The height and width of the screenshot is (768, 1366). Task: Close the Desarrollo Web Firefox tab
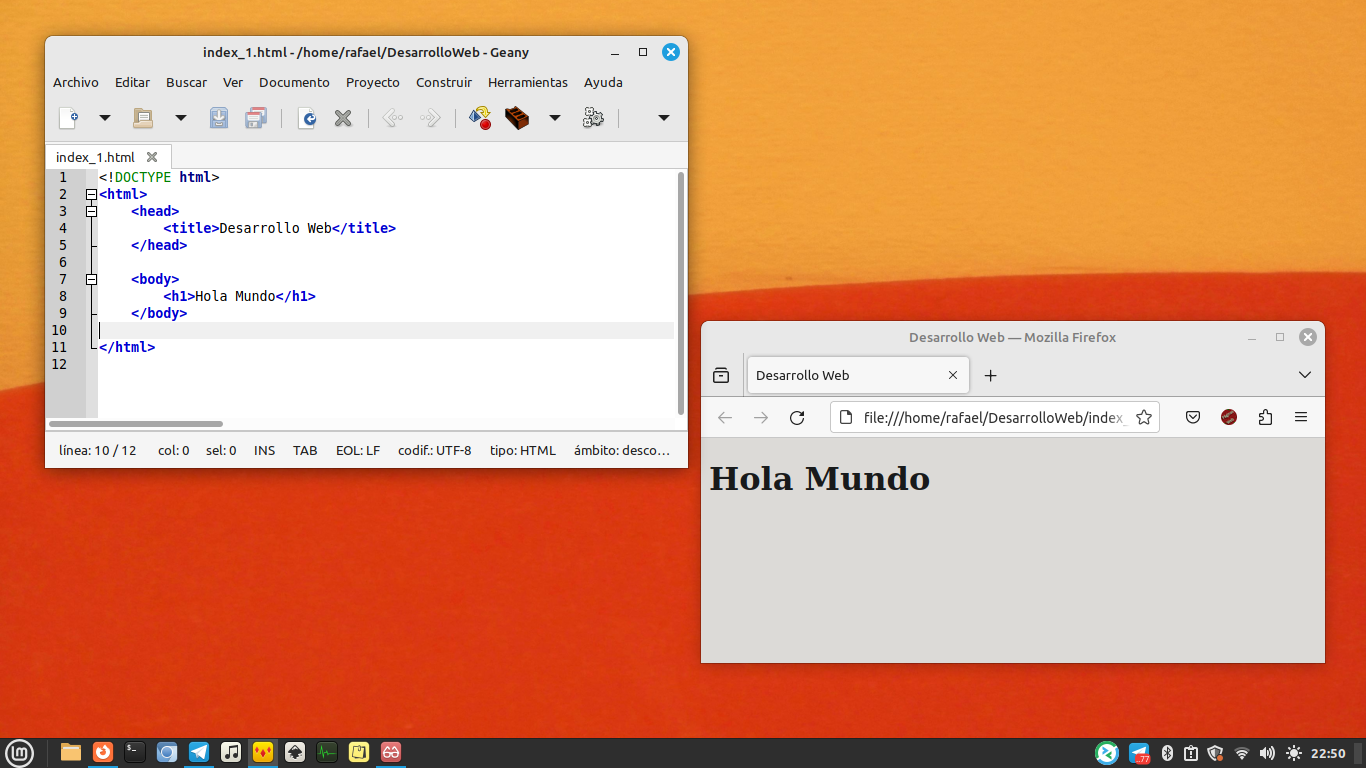pyautogui.click(x=952, y=376)
